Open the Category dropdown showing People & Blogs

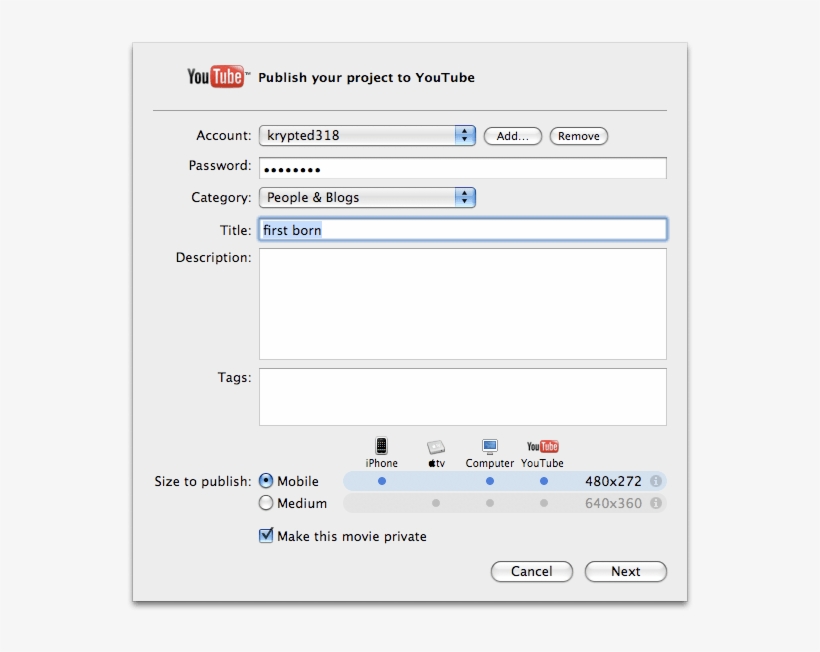tap(367, 197)
